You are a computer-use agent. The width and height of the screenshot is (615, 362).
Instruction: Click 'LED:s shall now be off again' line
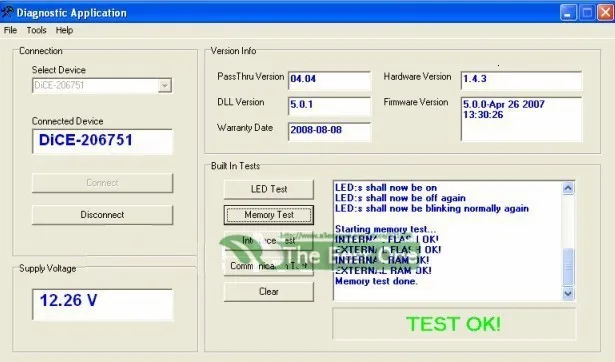pyautogui.click(x=400, y=198)
